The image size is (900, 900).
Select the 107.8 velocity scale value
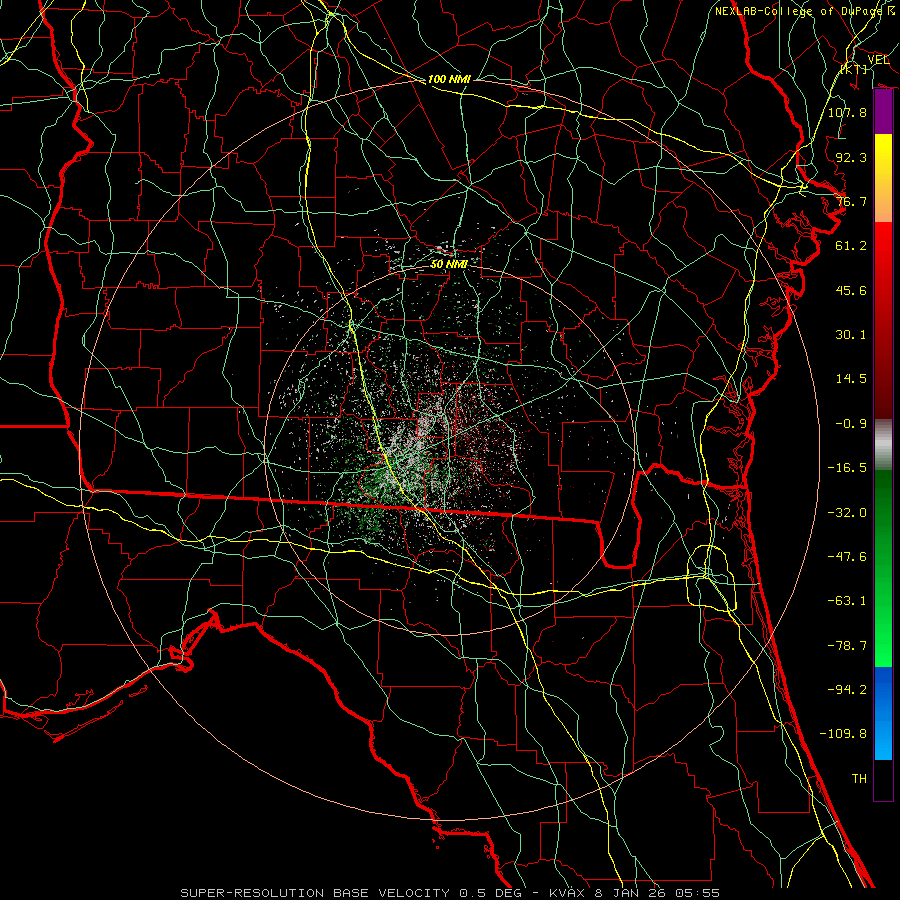(x=847, y=112)
